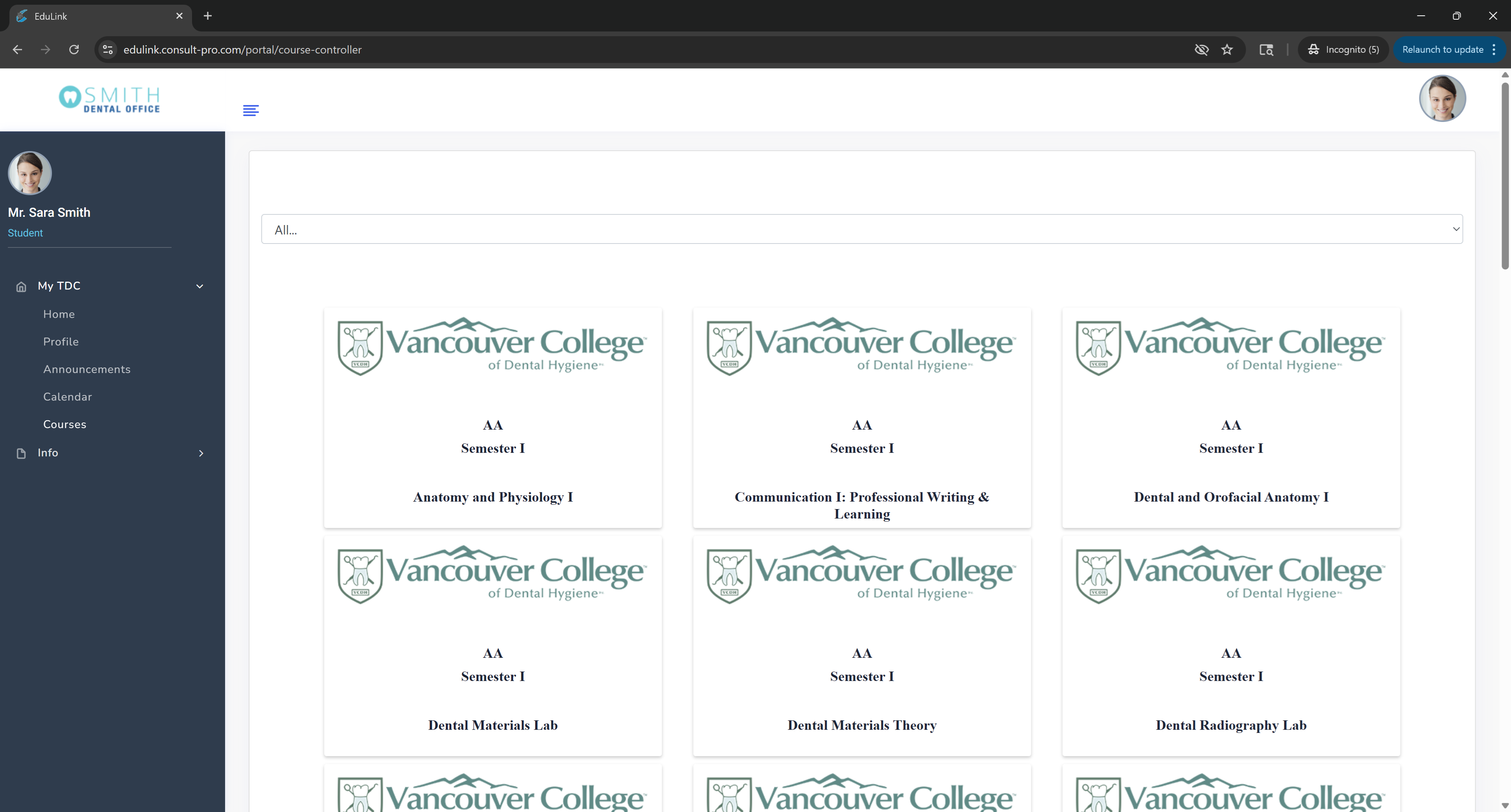This screenshot has height=812, width=1511.
Task: Open a new browser tab
Action: [208, 16]
